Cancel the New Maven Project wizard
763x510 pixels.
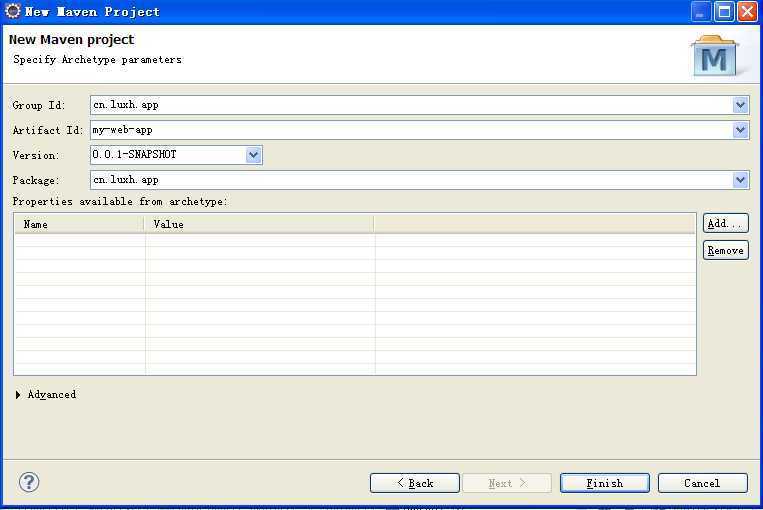pyautogui.click(x=702, y=483)
